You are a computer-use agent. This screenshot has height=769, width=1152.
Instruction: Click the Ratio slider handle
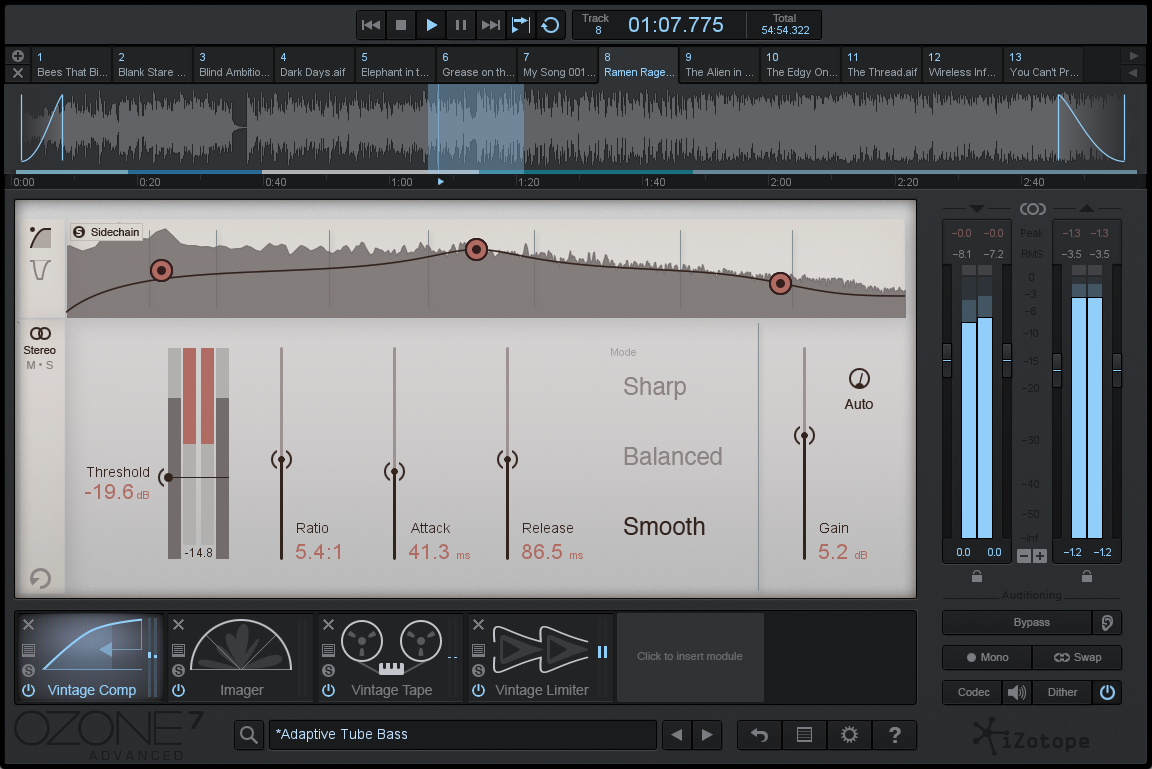(281, 461)
